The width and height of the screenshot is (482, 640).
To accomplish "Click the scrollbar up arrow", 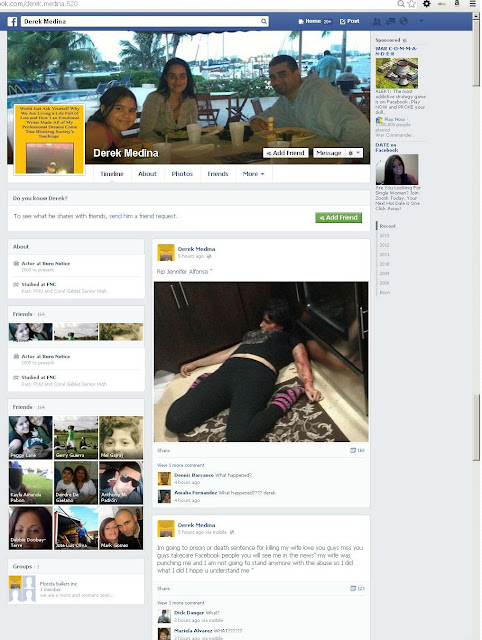I will tap(476, 16).
